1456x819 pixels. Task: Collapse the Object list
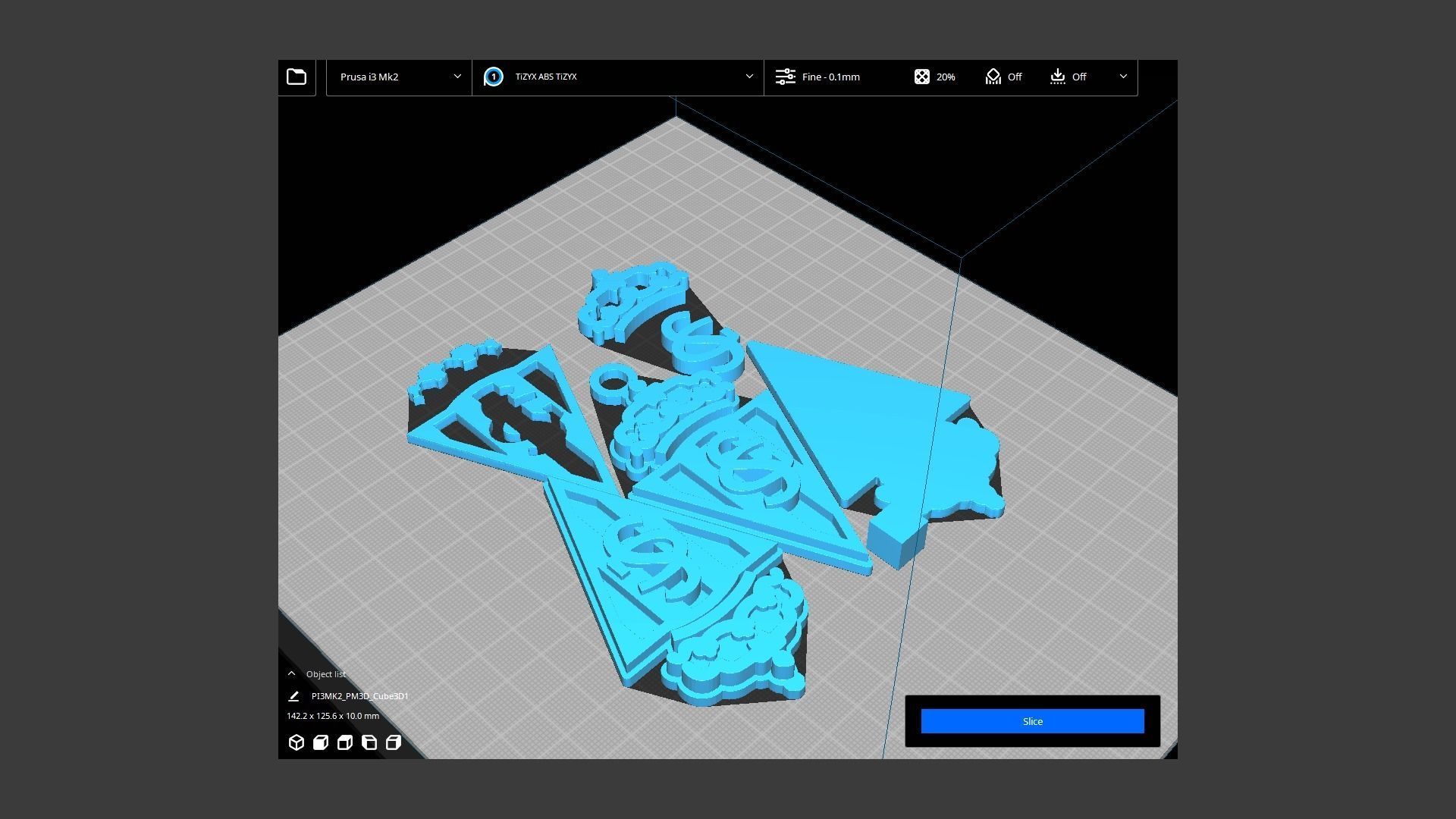pos(291,673)
